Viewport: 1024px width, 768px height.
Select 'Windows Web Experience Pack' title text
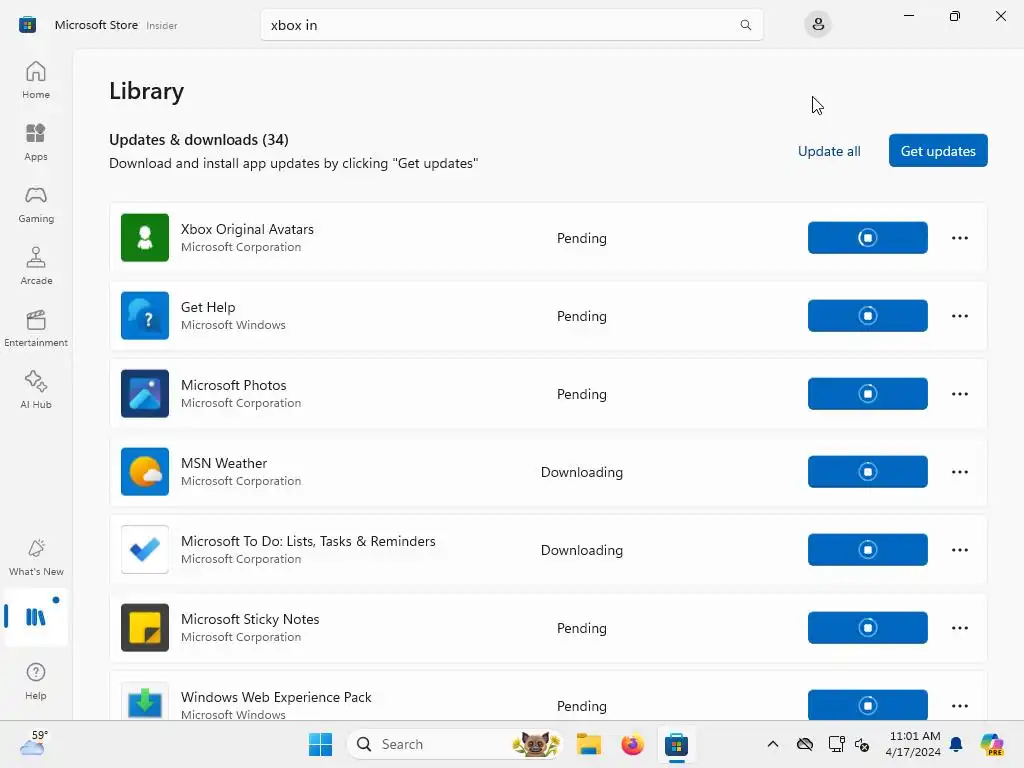click(276, 697)
